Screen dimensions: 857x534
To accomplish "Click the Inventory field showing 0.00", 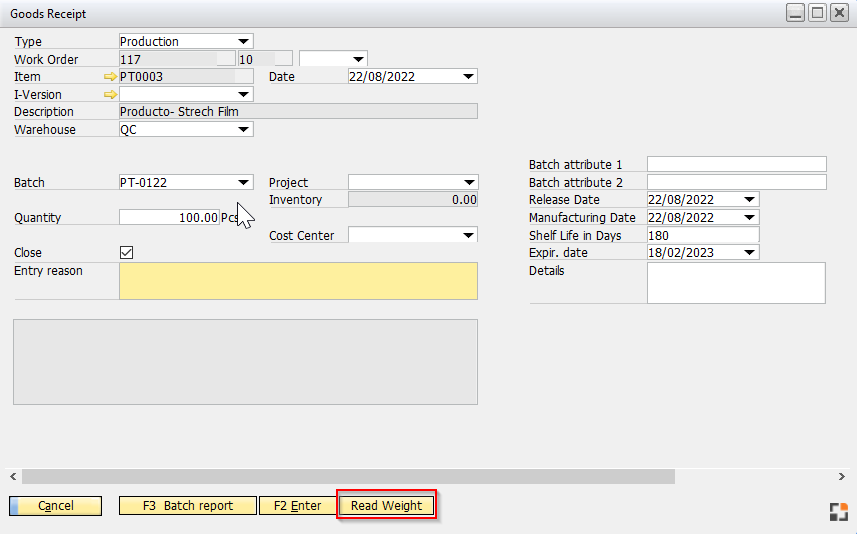I will tap(413, 200).
